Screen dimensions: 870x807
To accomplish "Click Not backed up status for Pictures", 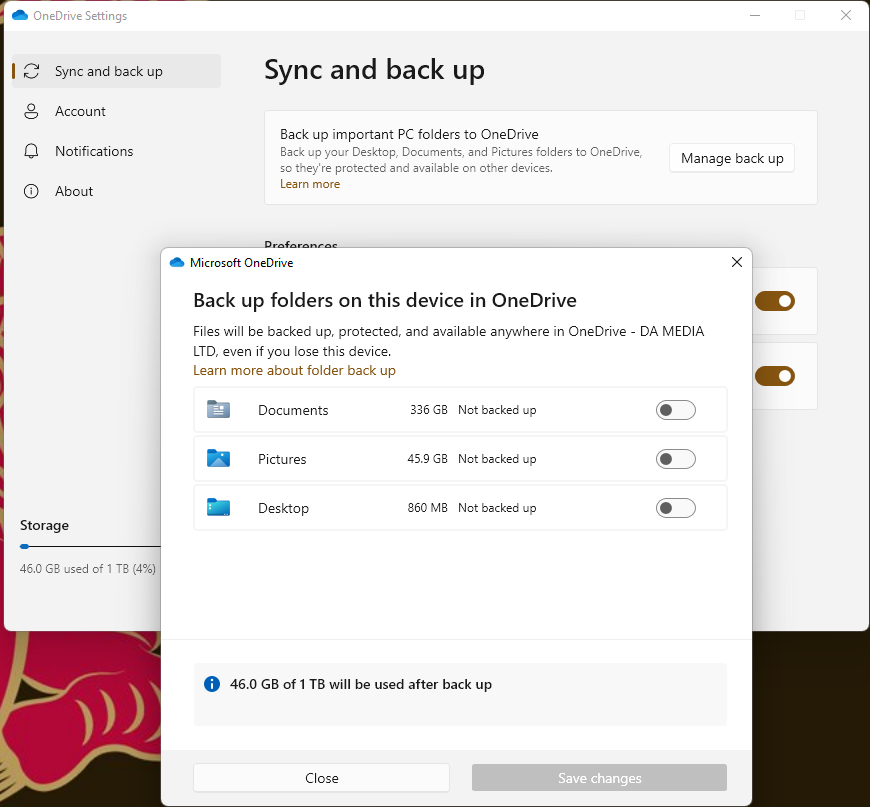I will pos(497,458).
